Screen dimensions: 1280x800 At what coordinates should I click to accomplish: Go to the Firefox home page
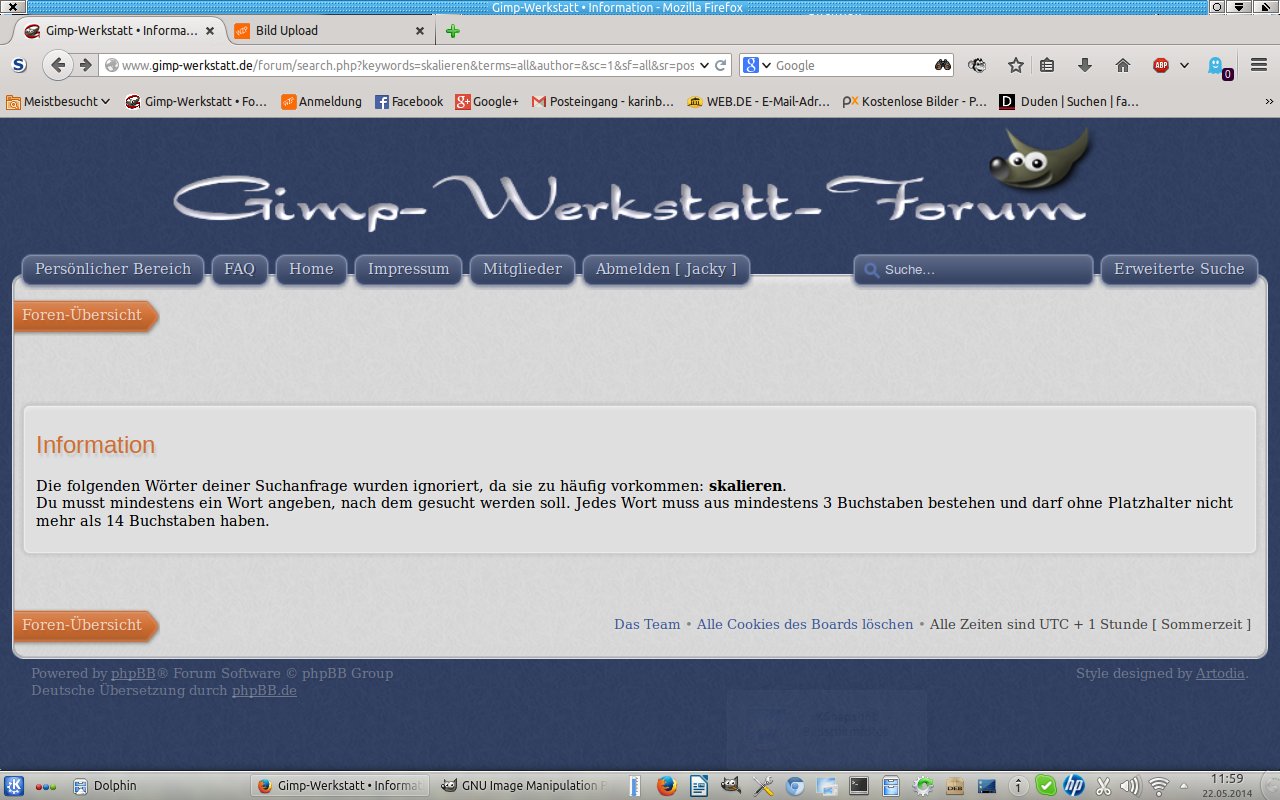point(1123,65)
